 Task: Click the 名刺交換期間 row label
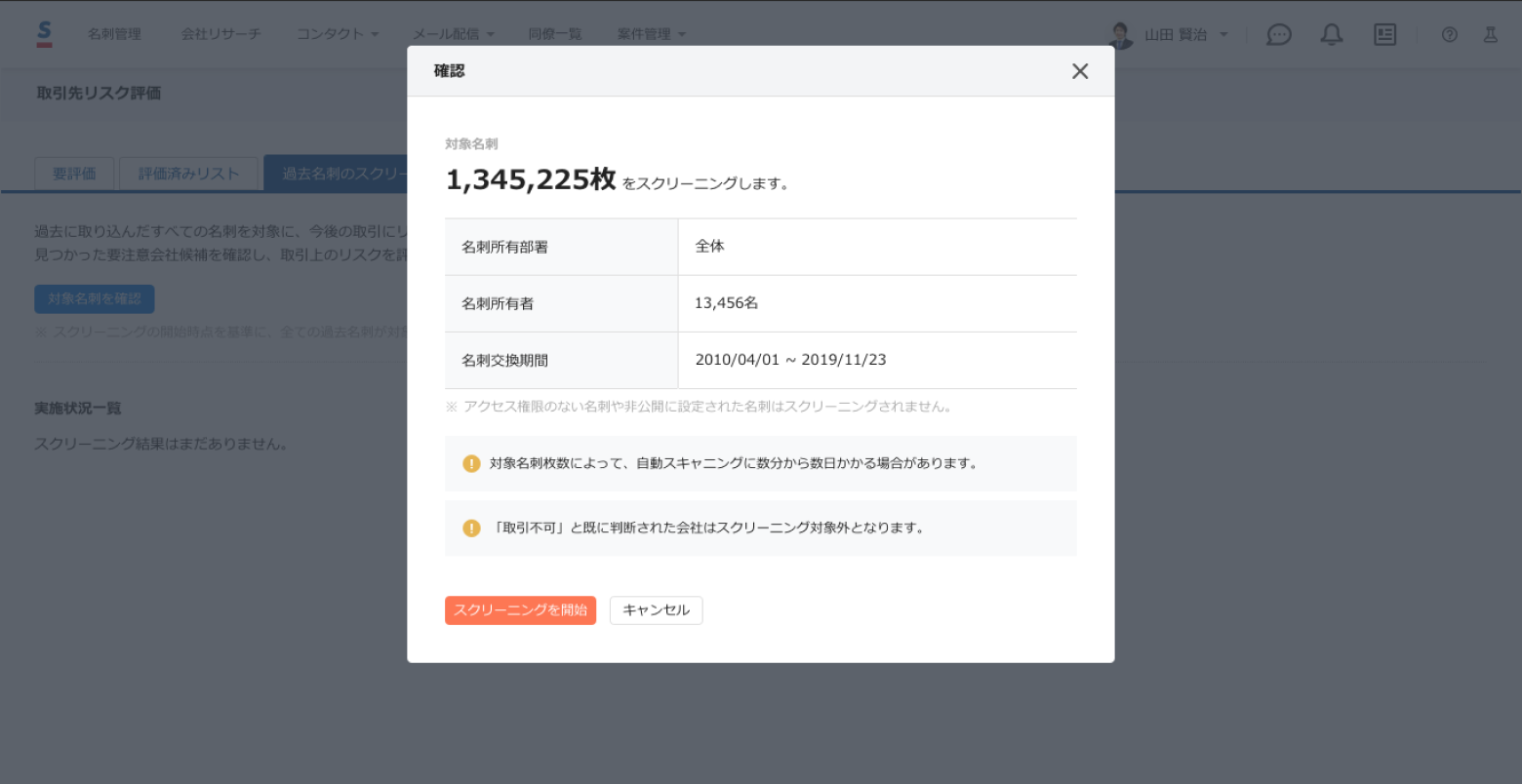[504, 360]
